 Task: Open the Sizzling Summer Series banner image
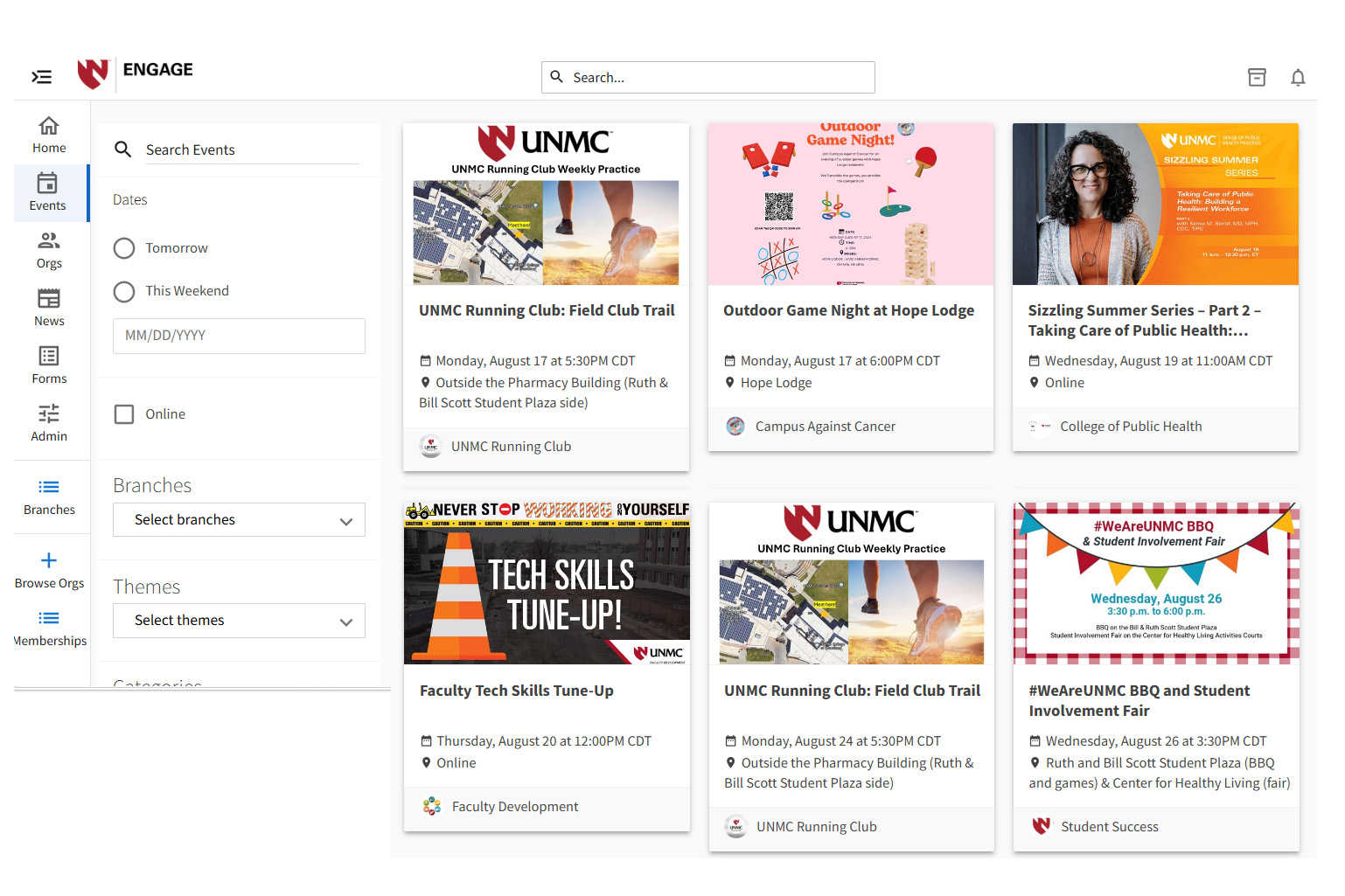tap(1155, 205)
